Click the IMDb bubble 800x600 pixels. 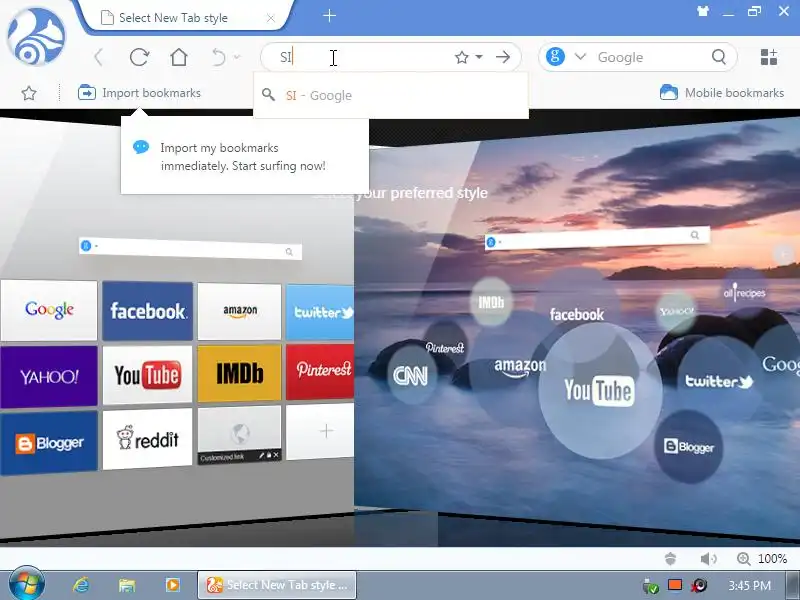click(491, 302)
